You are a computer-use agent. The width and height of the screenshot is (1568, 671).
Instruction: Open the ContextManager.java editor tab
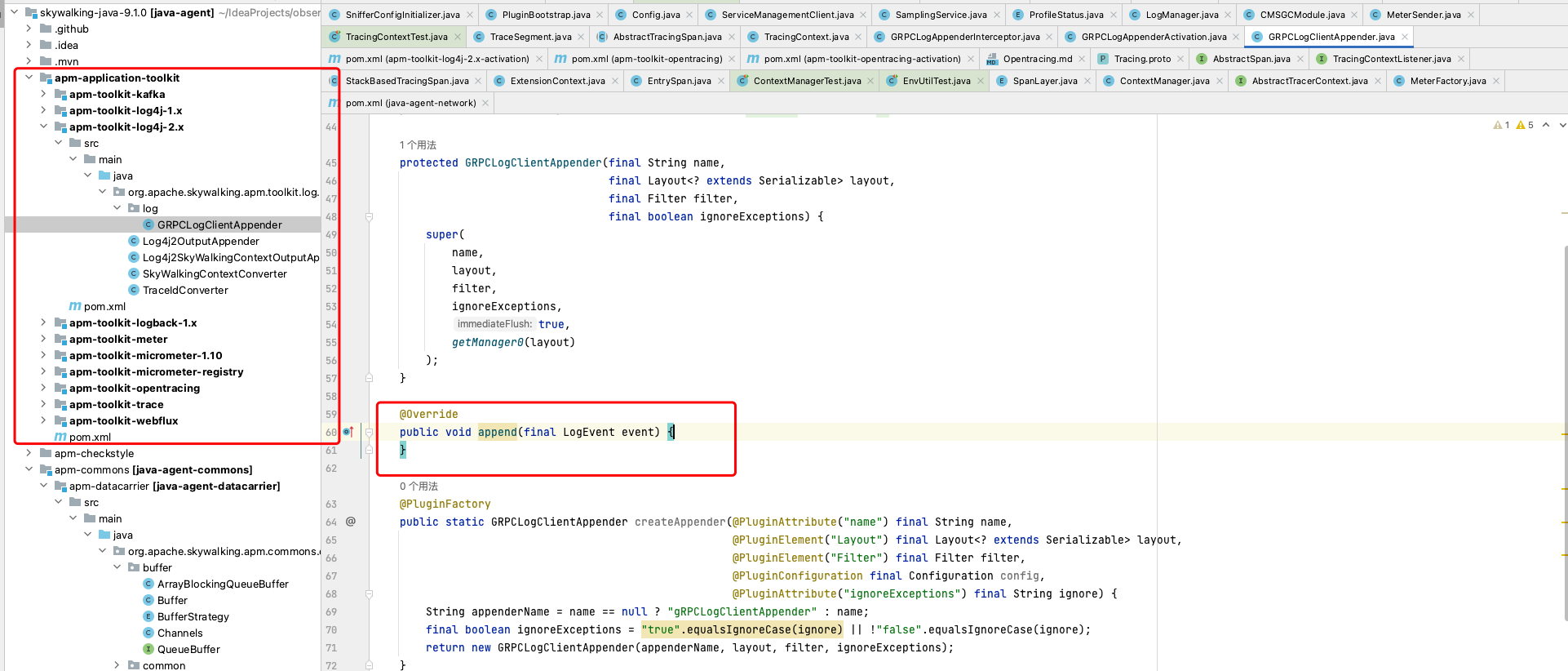point(1163,81)
